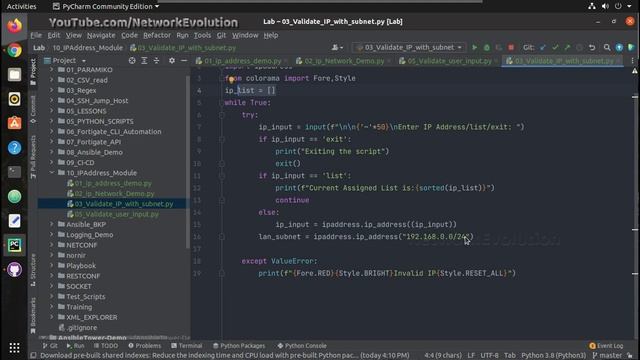
Task: Click 10_IPAddress_Module breadcrumb
Action: (x=88, y=48)
